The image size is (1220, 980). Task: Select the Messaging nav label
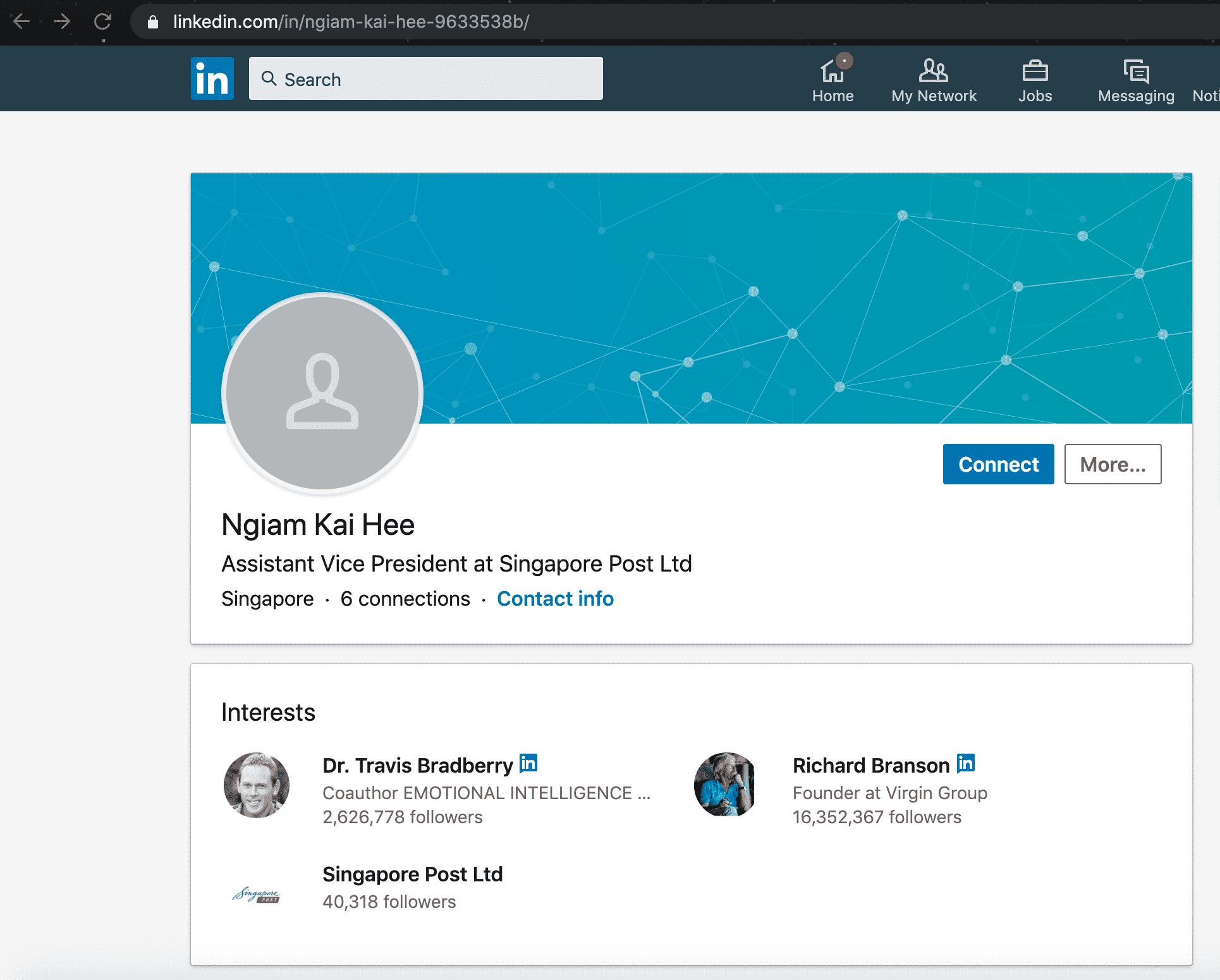(x=1136, y=96)
